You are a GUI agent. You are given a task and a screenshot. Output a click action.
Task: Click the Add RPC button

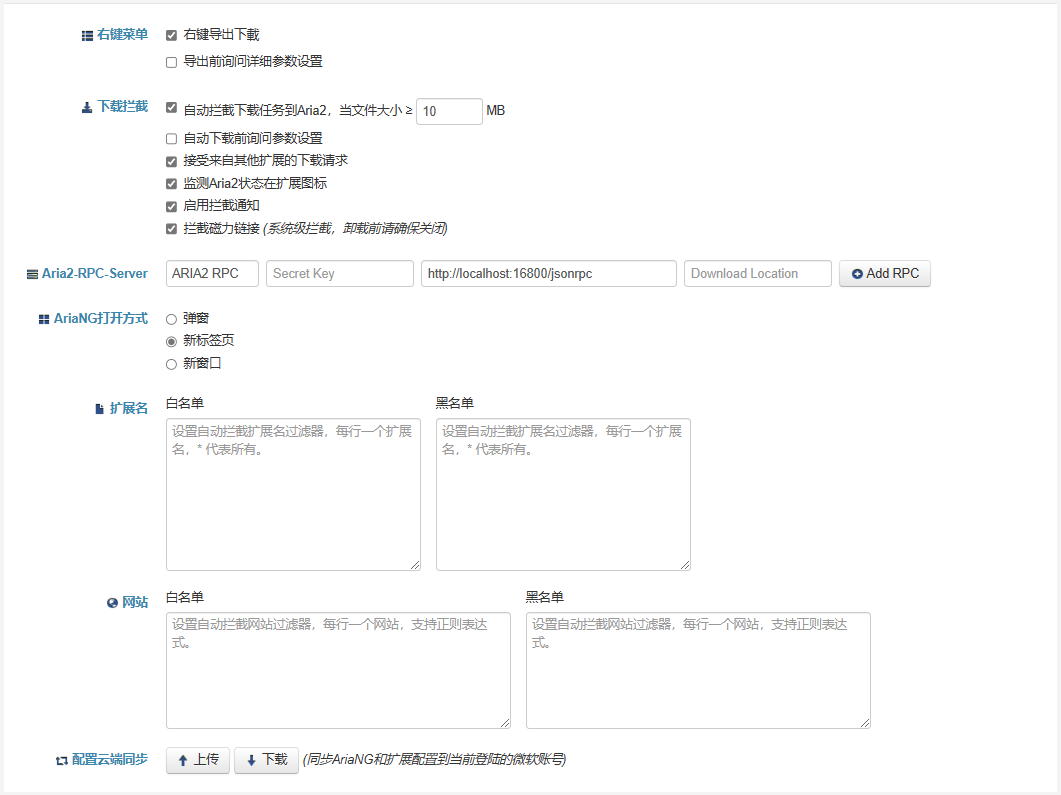pyautogui.click(x=884, y=274)
